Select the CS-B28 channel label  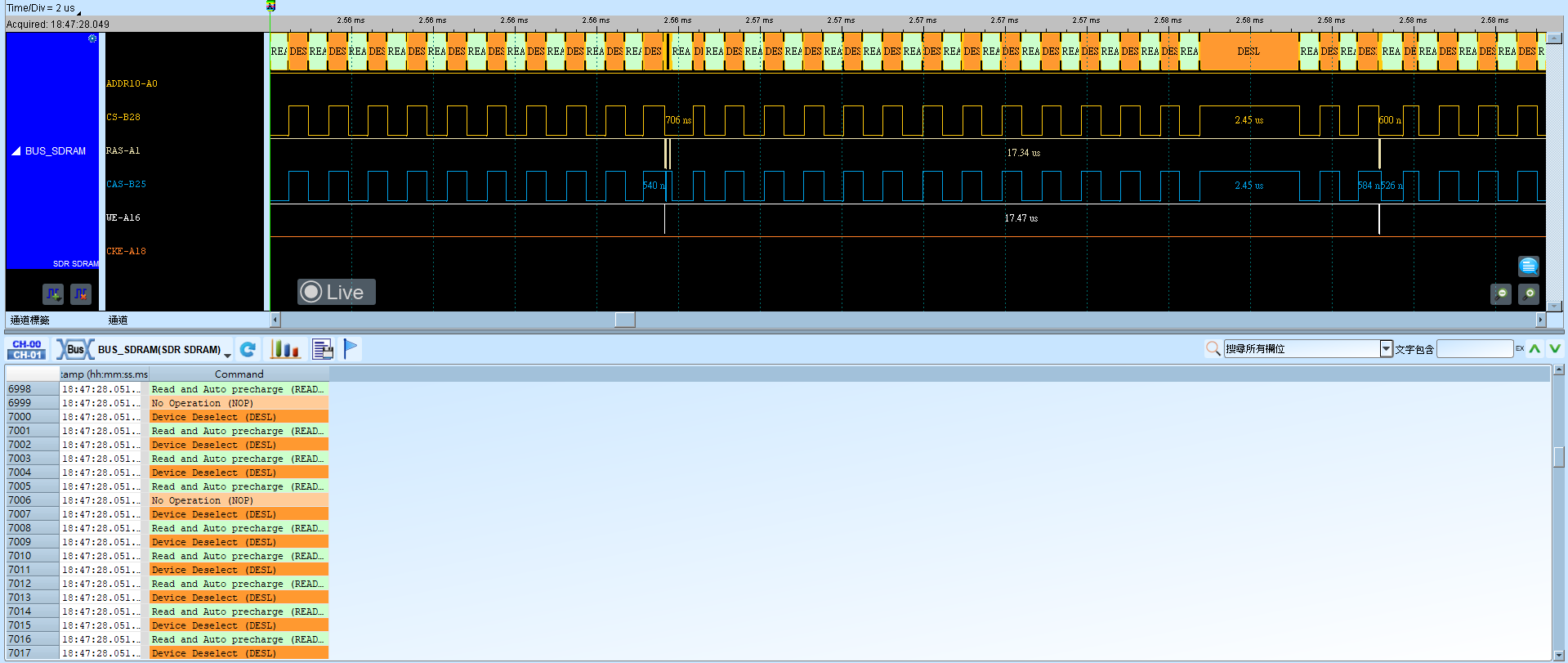[x=123, y=117]
